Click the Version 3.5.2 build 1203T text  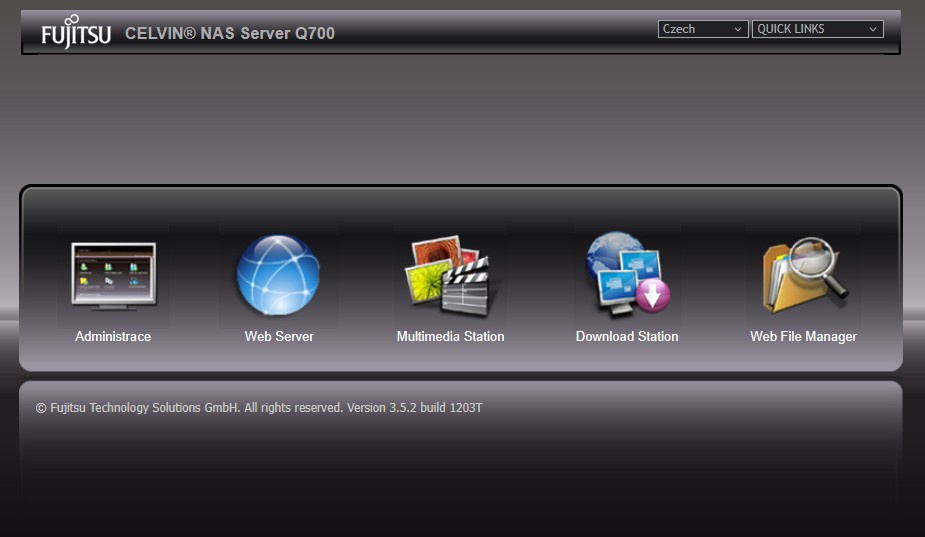click(415, 408)
